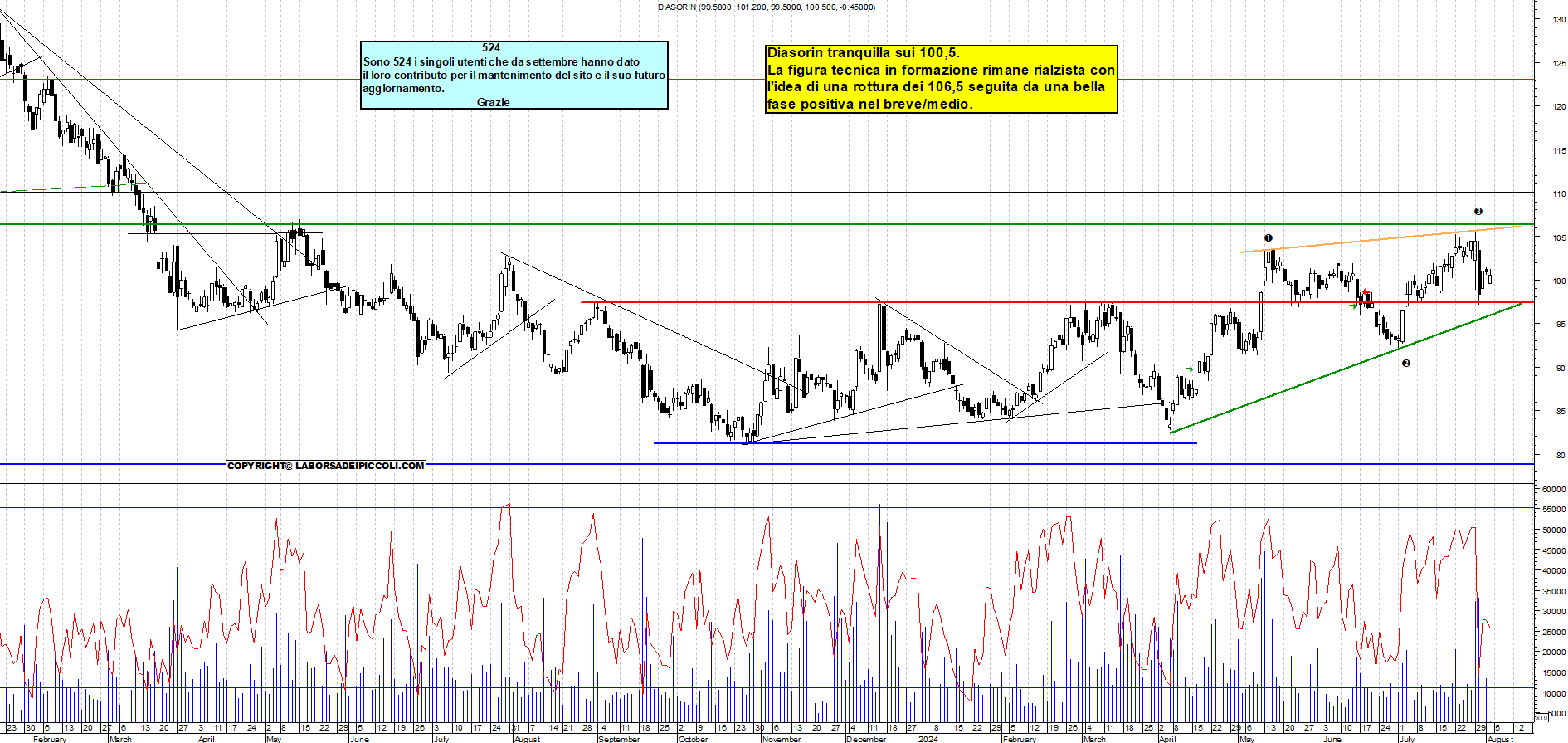This screenshot has height=743, width=1568.
Task: Click the volume axis label 40000
Action: 1554,570
